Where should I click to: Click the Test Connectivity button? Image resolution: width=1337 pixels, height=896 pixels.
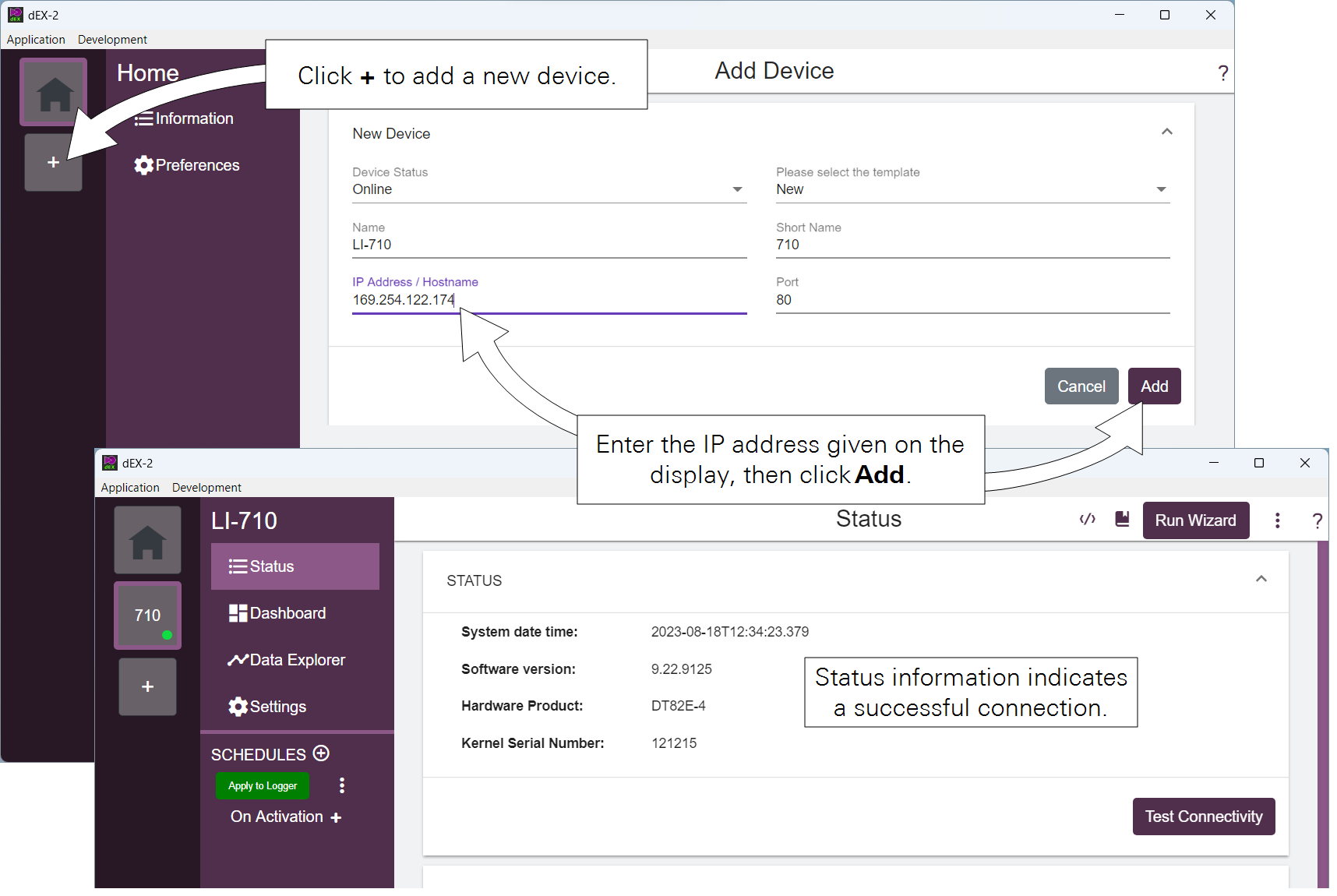[1203, 817]
